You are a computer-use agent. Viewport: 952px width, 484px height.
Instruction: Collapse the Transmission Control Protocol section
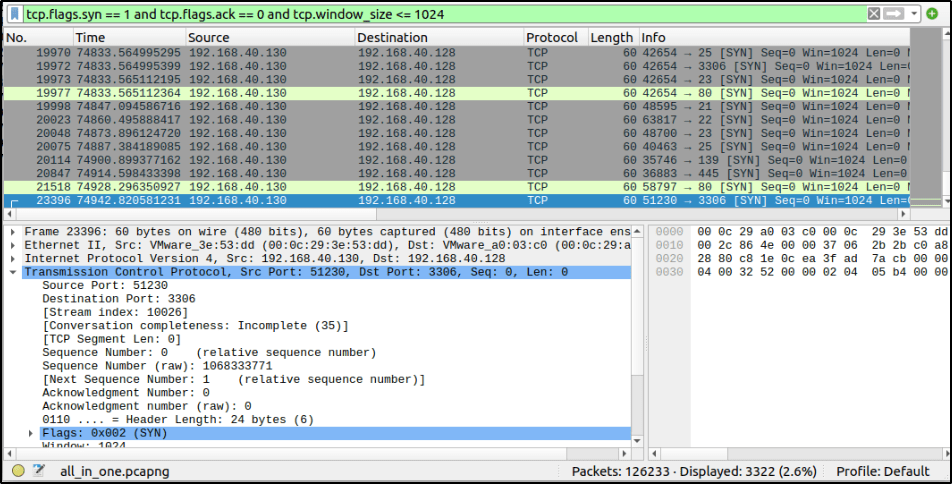[x=12, y=272]
